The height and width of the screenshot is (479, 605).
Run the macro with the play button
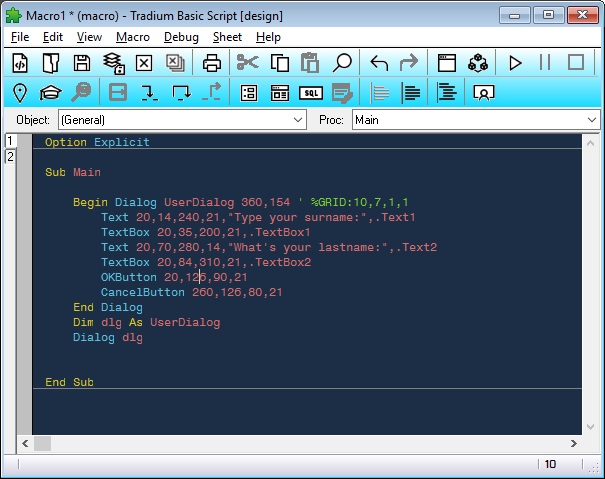tap(515, 63)
